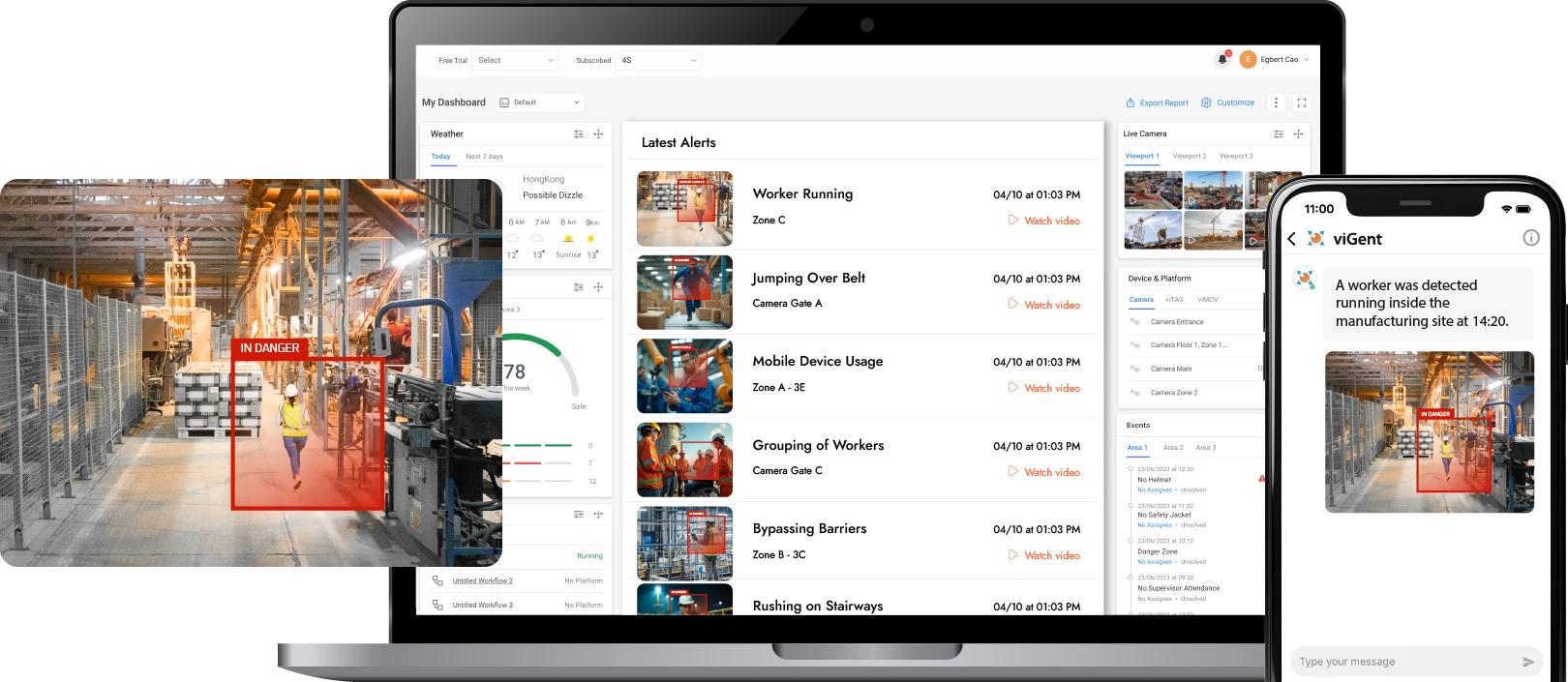
Task: Expand the Default dashboard dropdown
Action: tap(540, 103)
